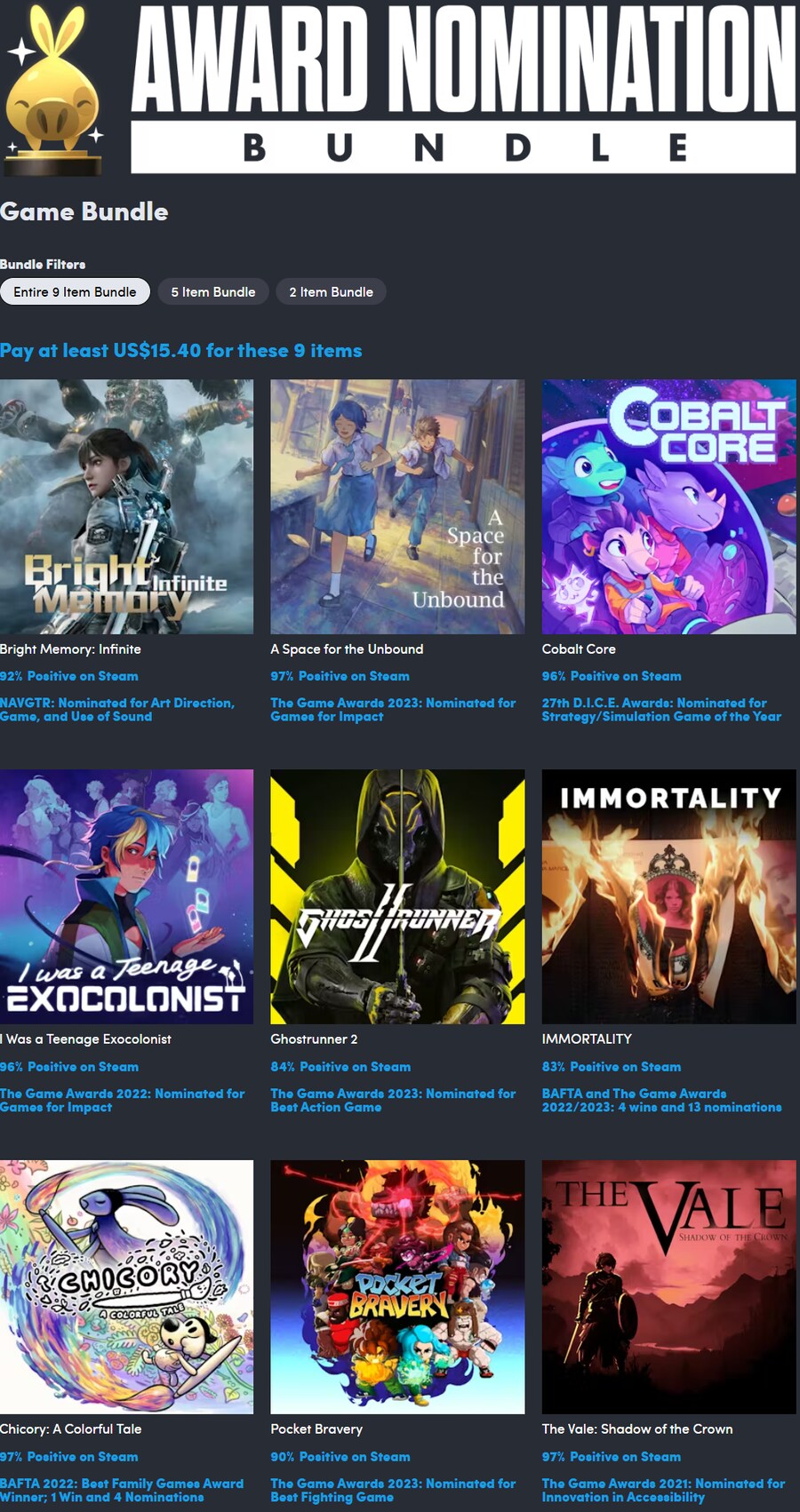The height and width of the screenshot is (1512, 800).
Task: Open A Space for the Unbound cover art
Action: coord(397,506)
